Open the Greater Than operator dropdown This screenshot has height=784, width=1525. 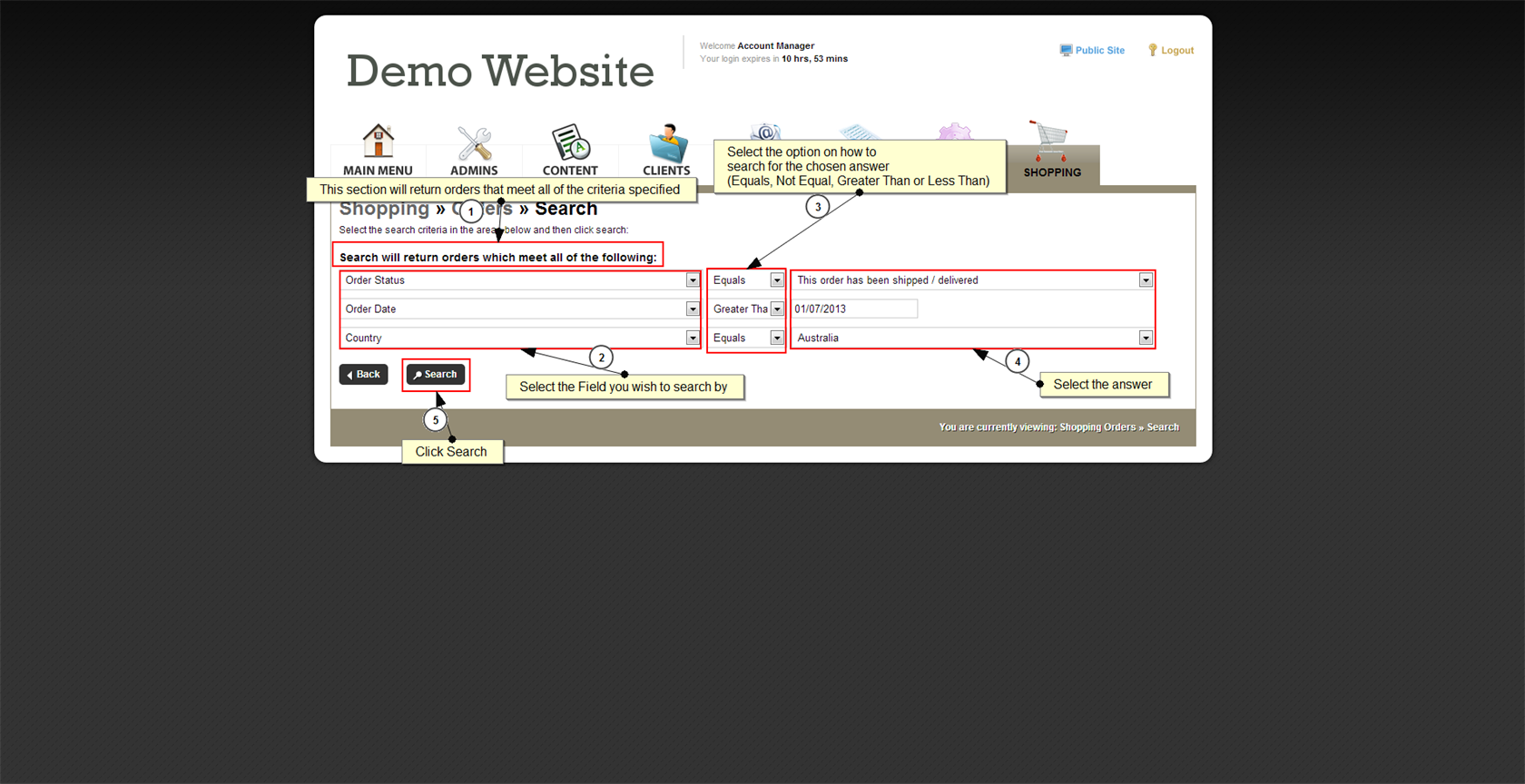777,309
